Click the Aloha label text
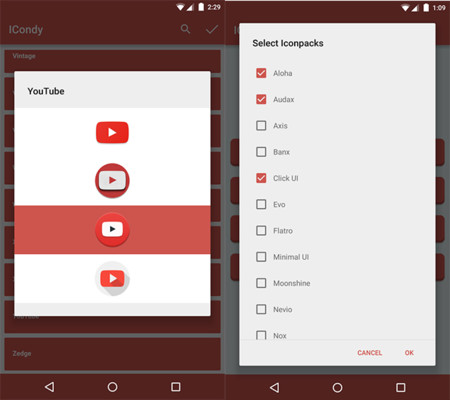The width and height of the screenshot is (450, 400). coord(283,73)
